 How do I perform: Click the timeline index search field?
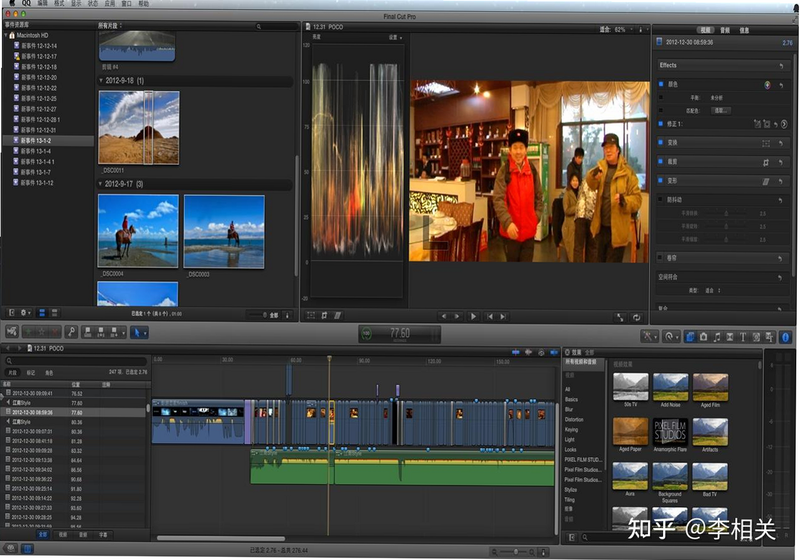click(x=77, y=361)
